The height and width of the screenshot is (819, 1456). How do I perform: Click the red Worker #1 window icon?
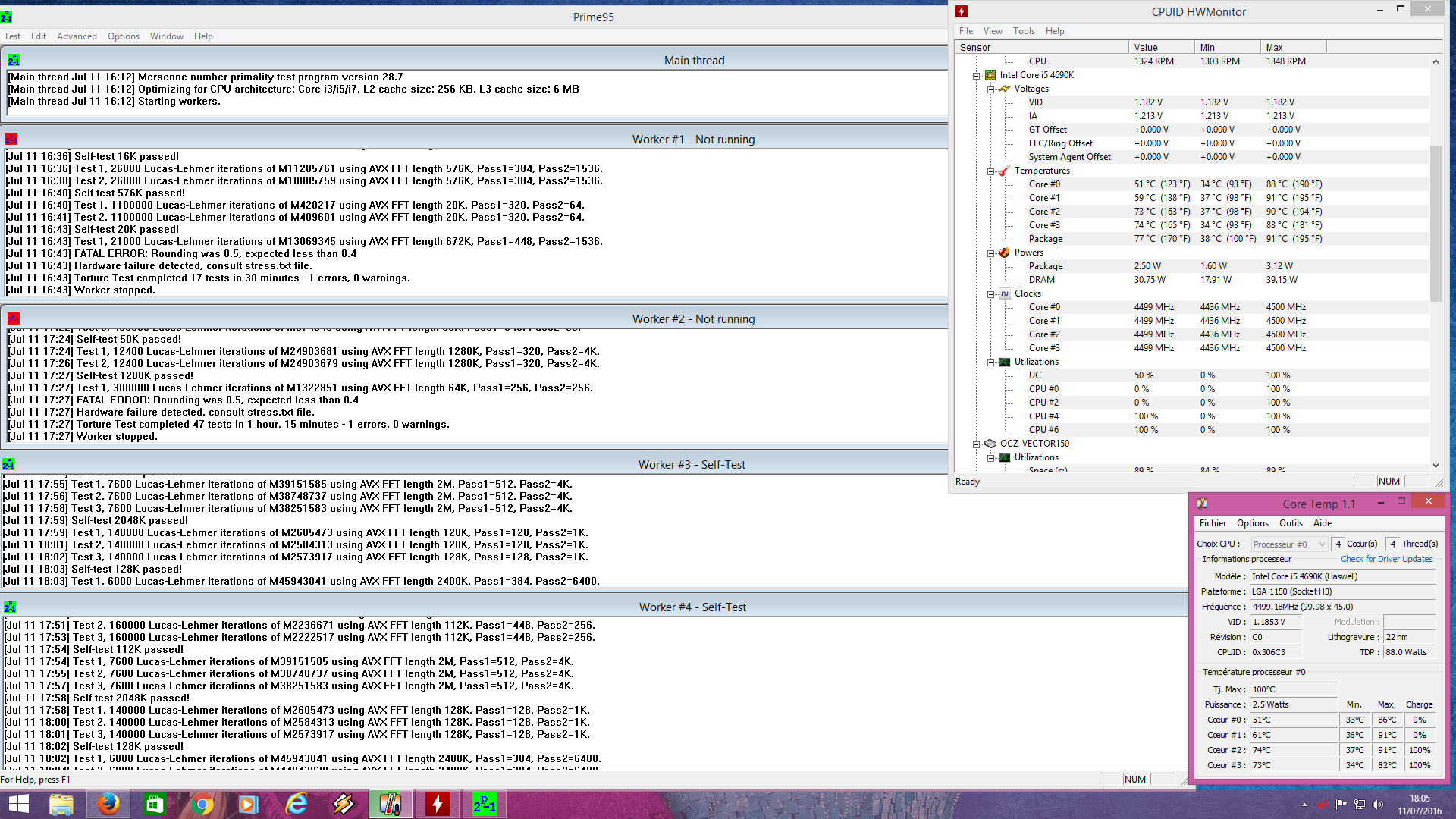[x=11, y=139]
